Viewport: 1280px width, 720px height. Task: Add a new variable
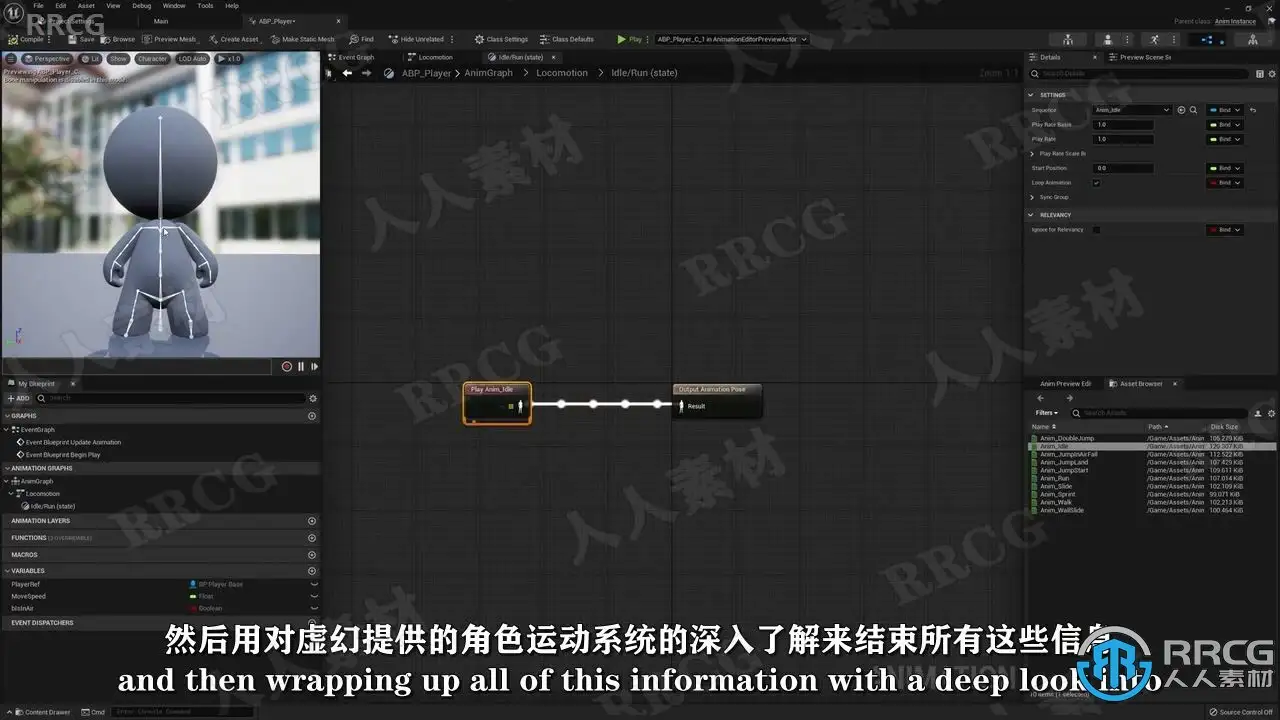[312, 571]
